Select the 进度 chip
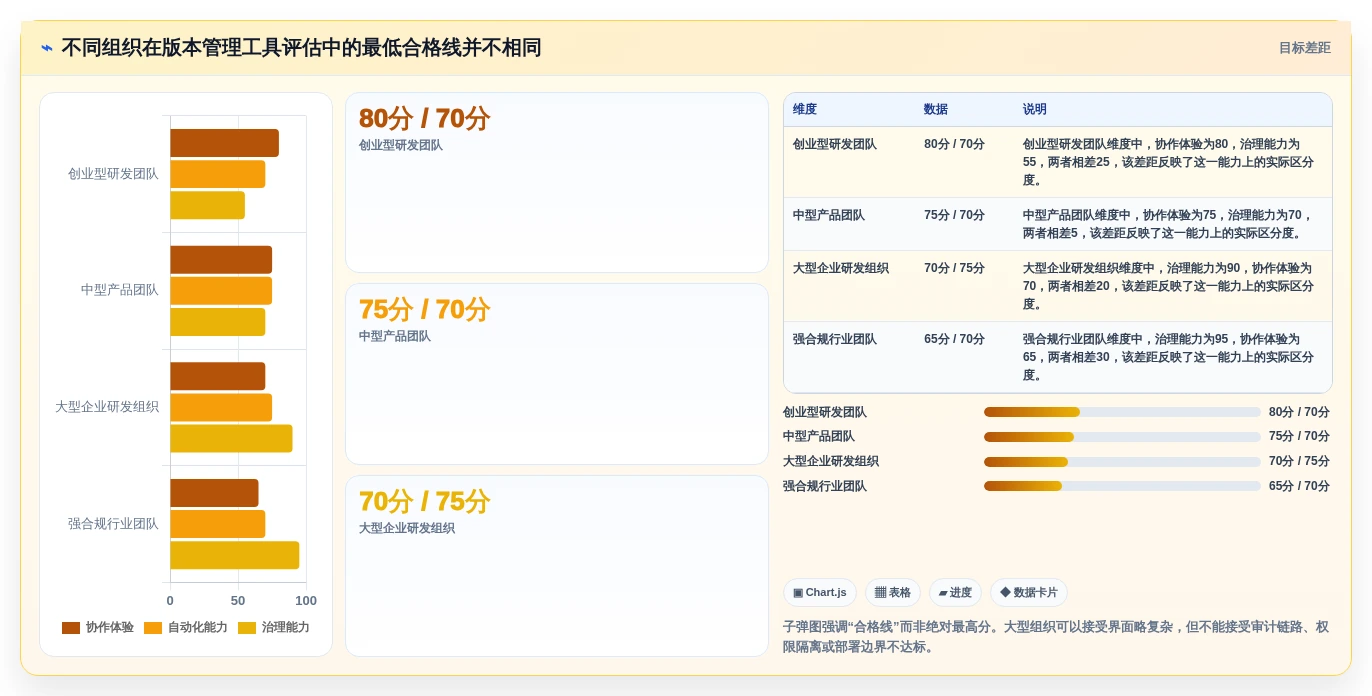 point(955,593)
